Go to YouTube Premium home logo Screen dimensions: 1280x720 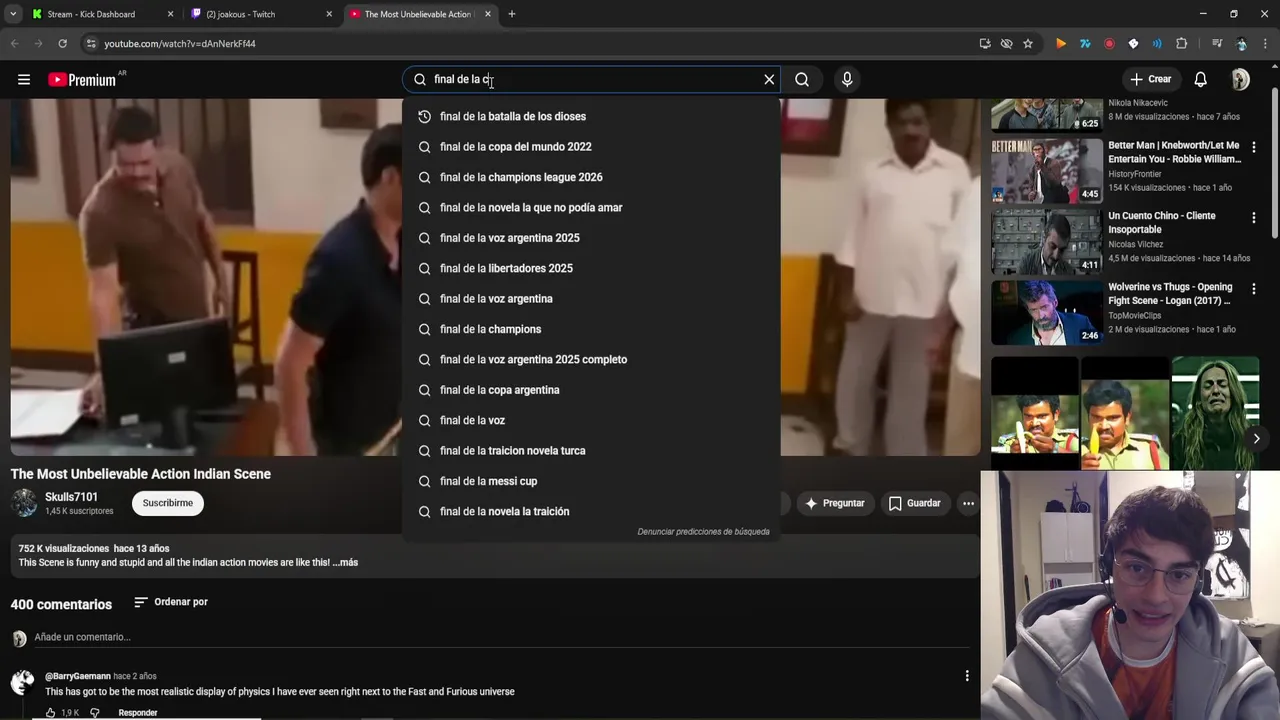(x=82, y=80)
